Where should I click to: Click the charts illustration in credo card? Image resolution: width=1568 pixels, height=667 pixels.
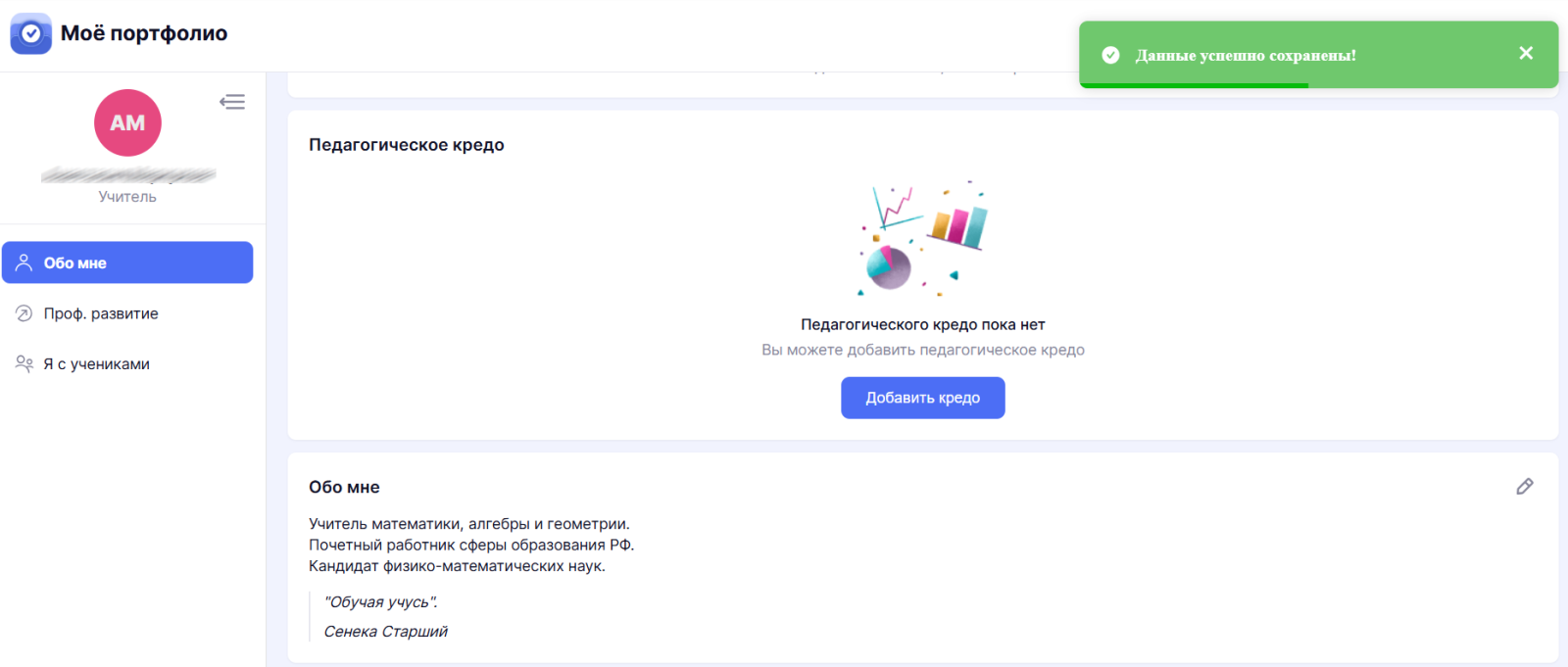pos(923,240)
